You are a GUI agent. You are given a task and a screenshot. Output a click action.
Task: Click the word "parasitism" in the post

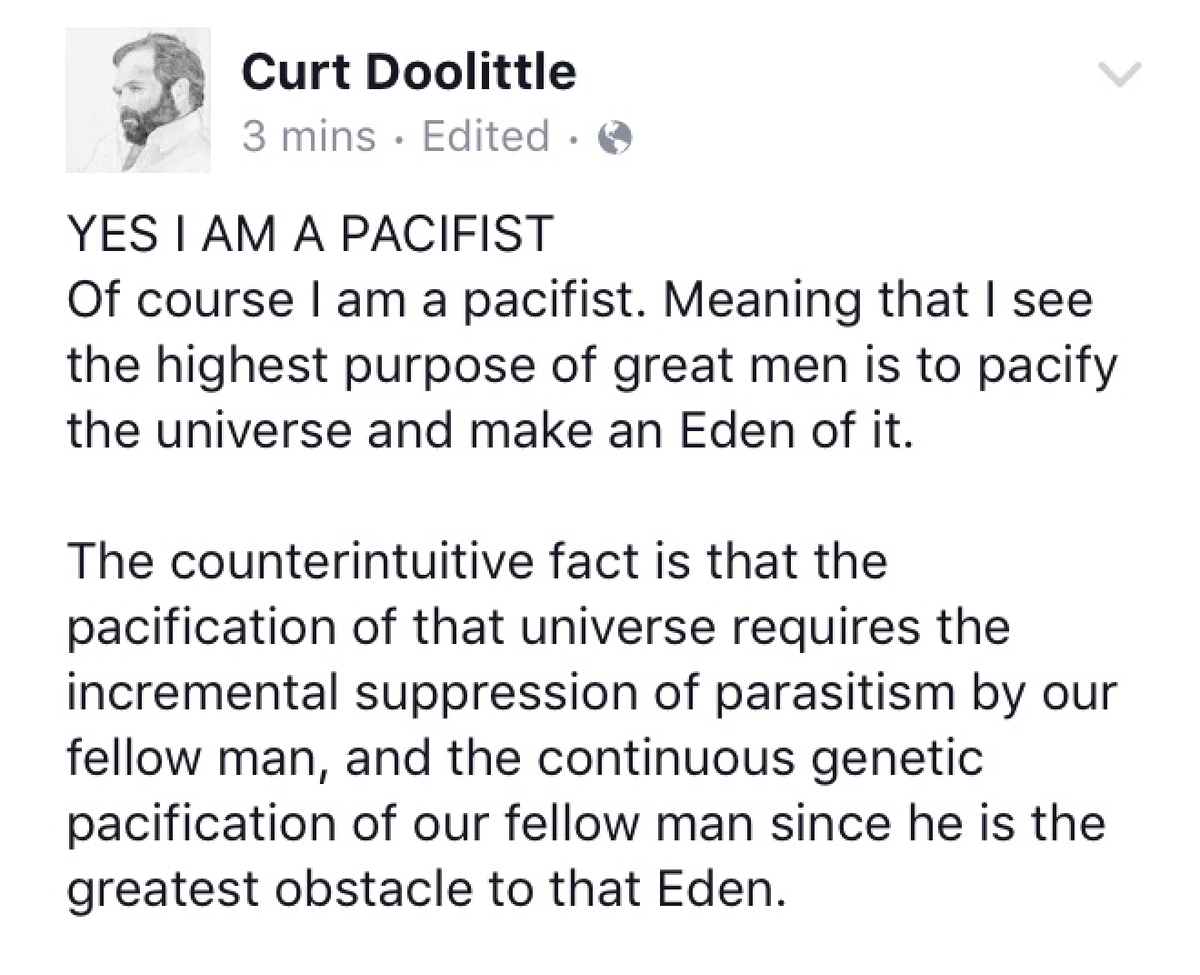pos(878,692)
